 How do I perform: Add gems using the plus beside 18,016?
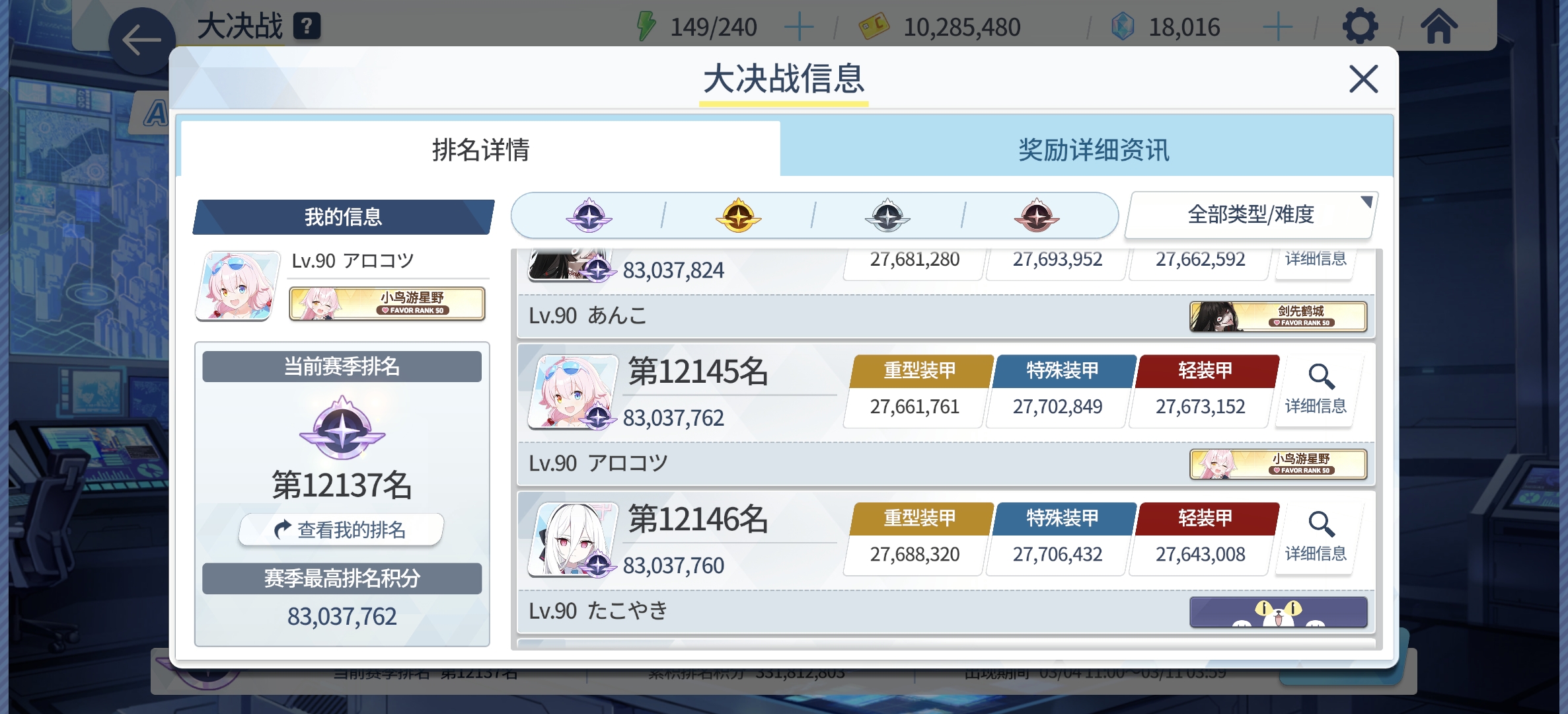[1277, 27]
